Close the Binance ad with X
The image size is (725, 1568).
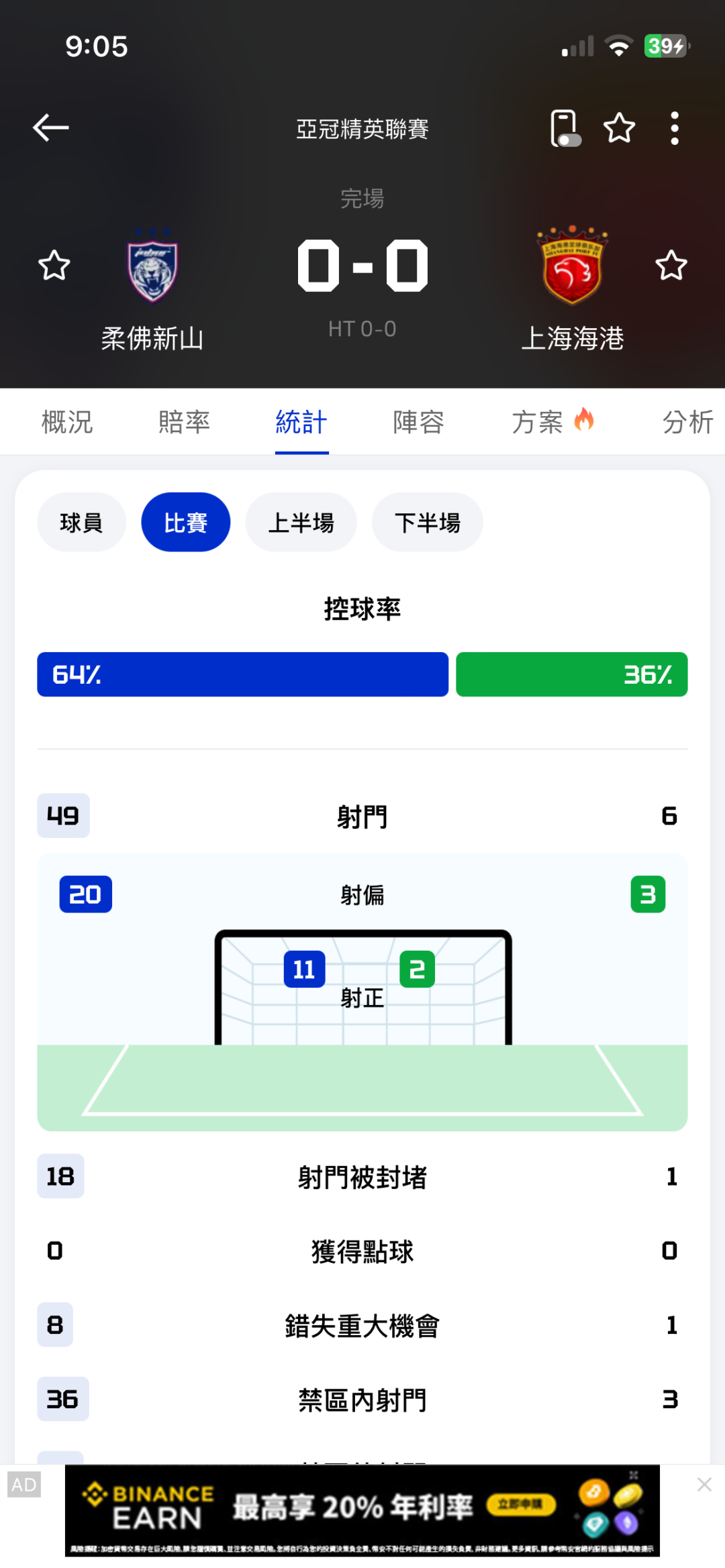(x=704, y=1485)
